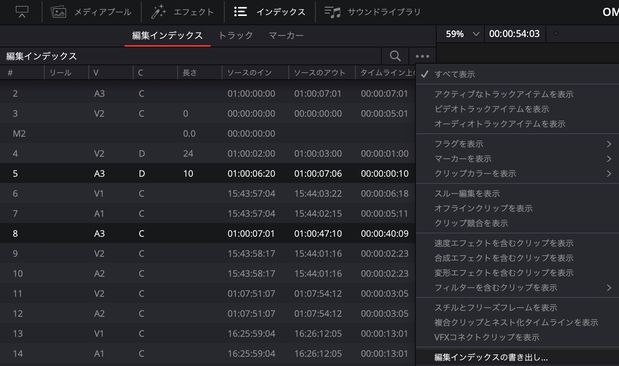Click the 00:00:54:03 timecode field

pyautogui.click(x=514, y=34)
